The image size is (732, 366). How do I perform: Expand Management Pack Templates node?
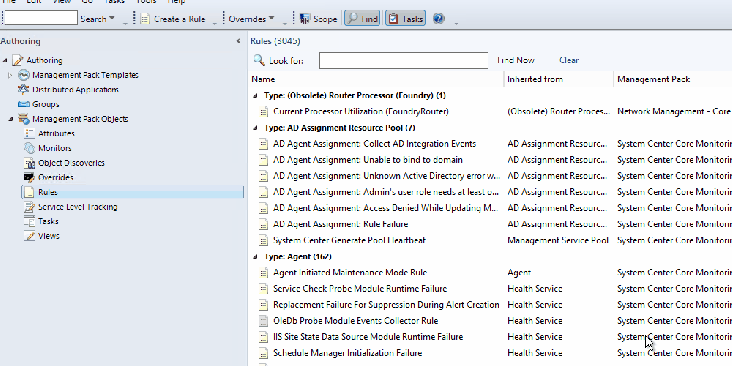click(x=10, y=75)
